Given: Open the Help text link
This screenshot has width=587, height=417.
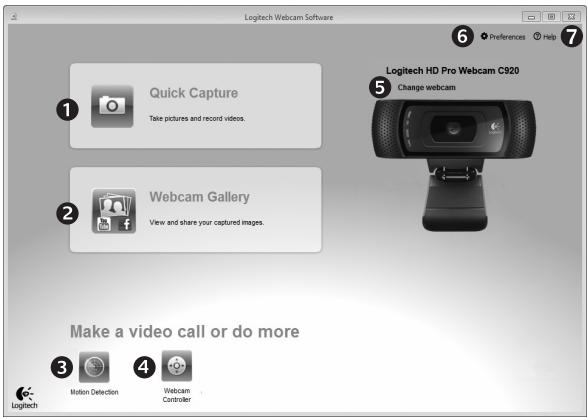Looking at the screenshot, I should (x=549, y=37).
